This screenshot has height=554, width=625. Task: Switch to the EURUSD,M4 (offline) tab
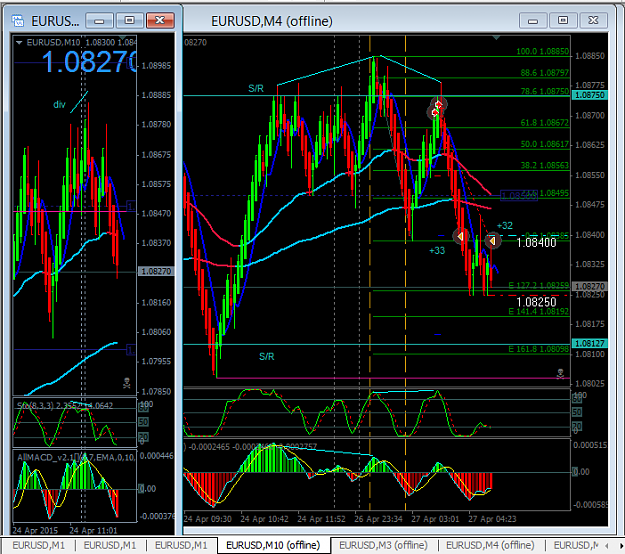click(x=490, y=545)
